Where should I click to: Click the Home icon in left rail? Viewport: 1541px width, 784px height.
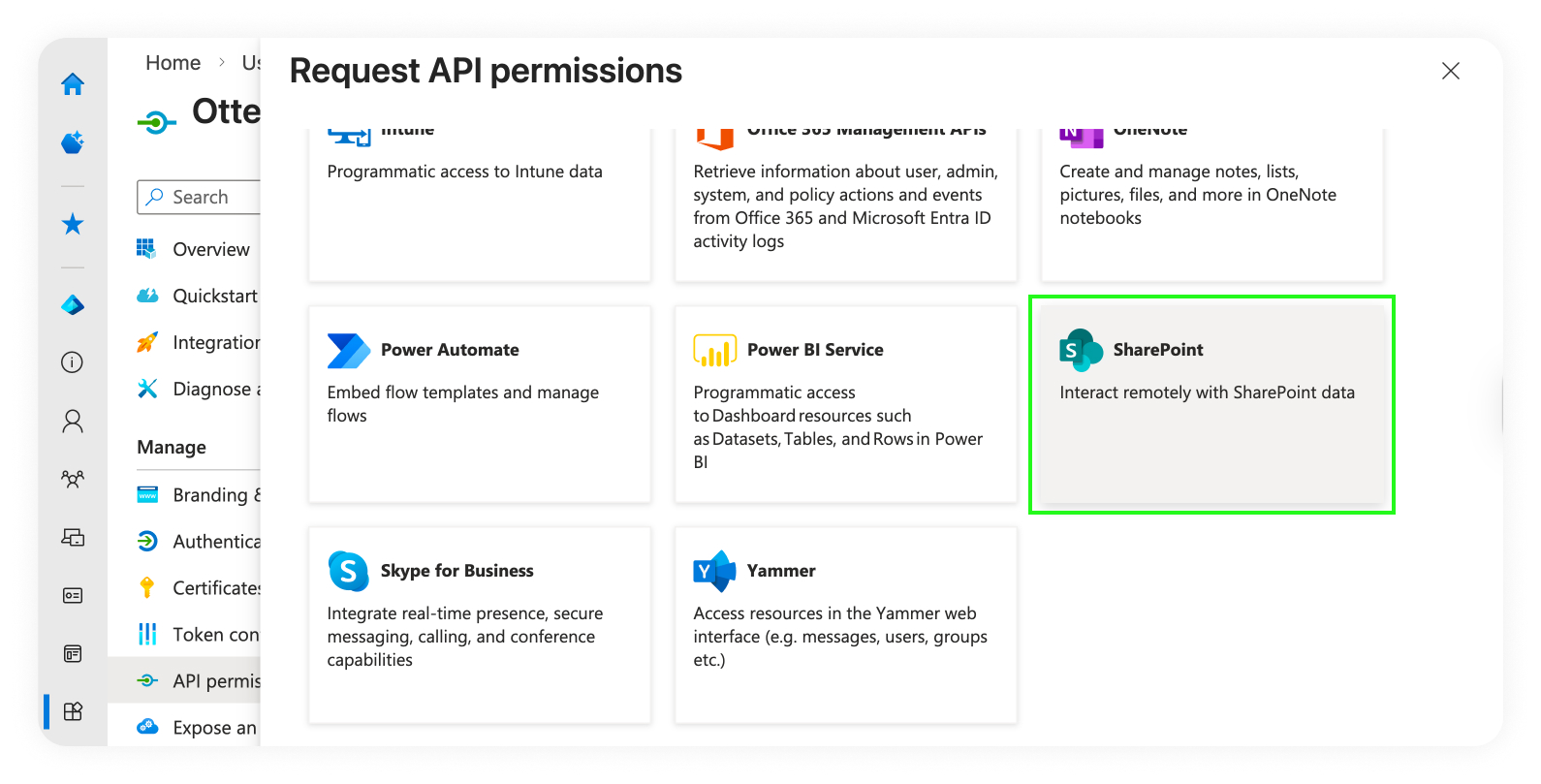(73, 84)
